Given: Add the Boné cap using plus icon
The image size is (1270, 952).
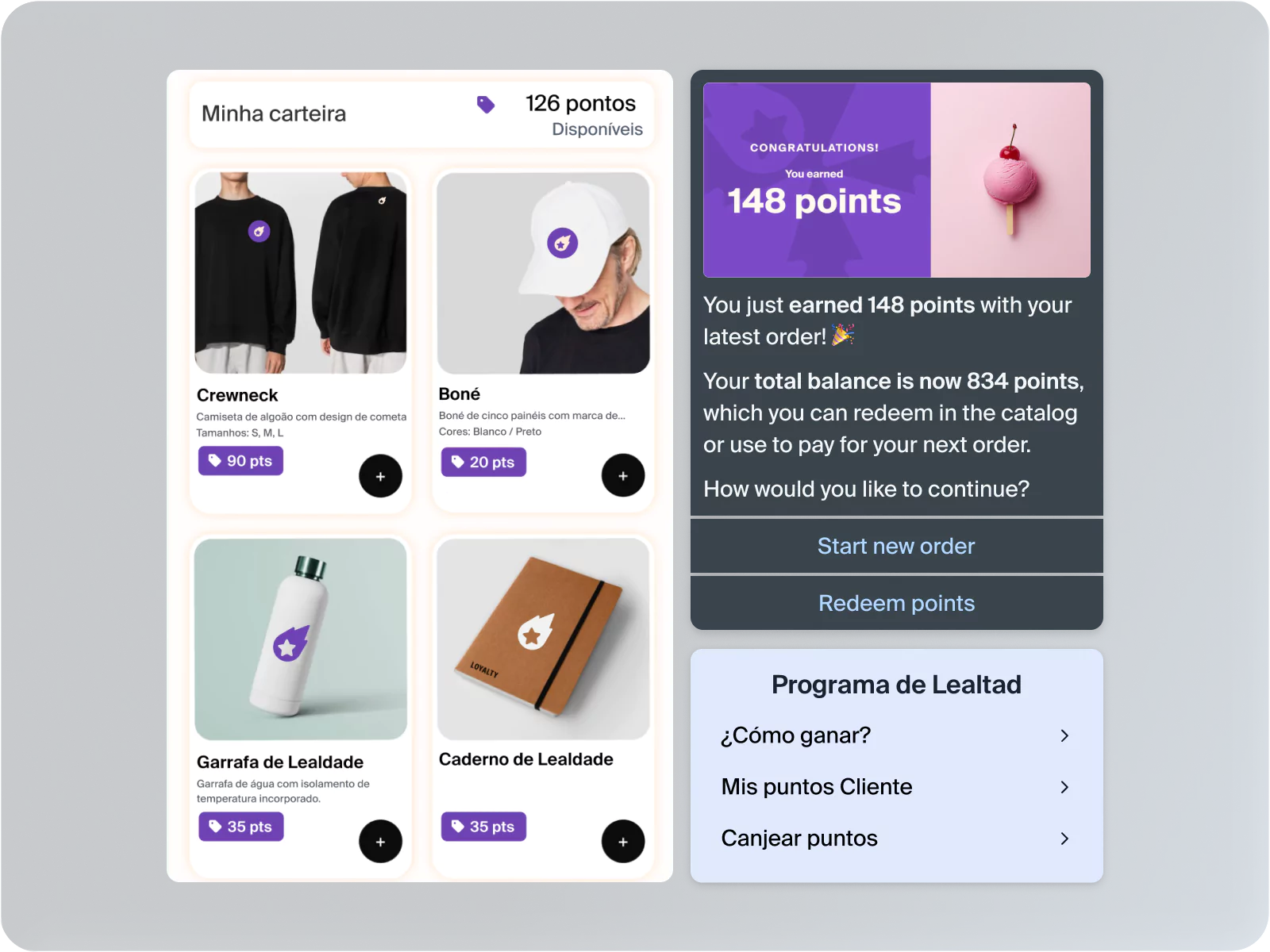Looking at the screenshot, I should 623,475.
